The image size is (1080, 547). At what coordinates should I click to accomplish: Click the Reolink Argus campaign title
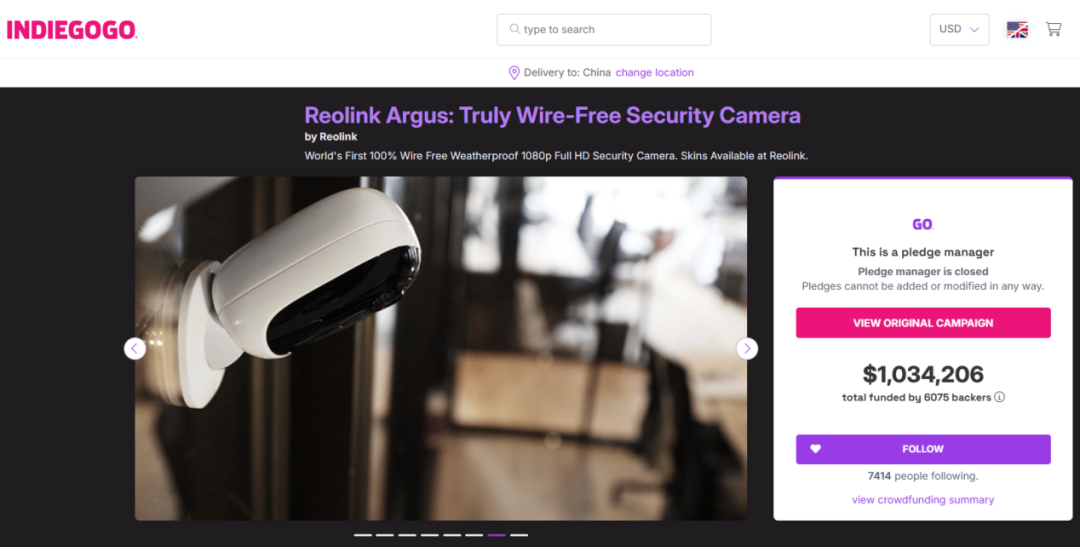tap(552, 115)
